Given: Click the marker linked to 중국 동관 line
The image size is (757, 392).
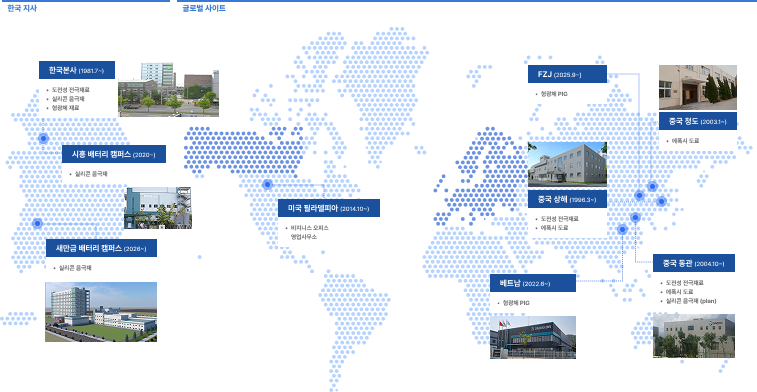Looking at the screenshot, I should click(635, 218).
